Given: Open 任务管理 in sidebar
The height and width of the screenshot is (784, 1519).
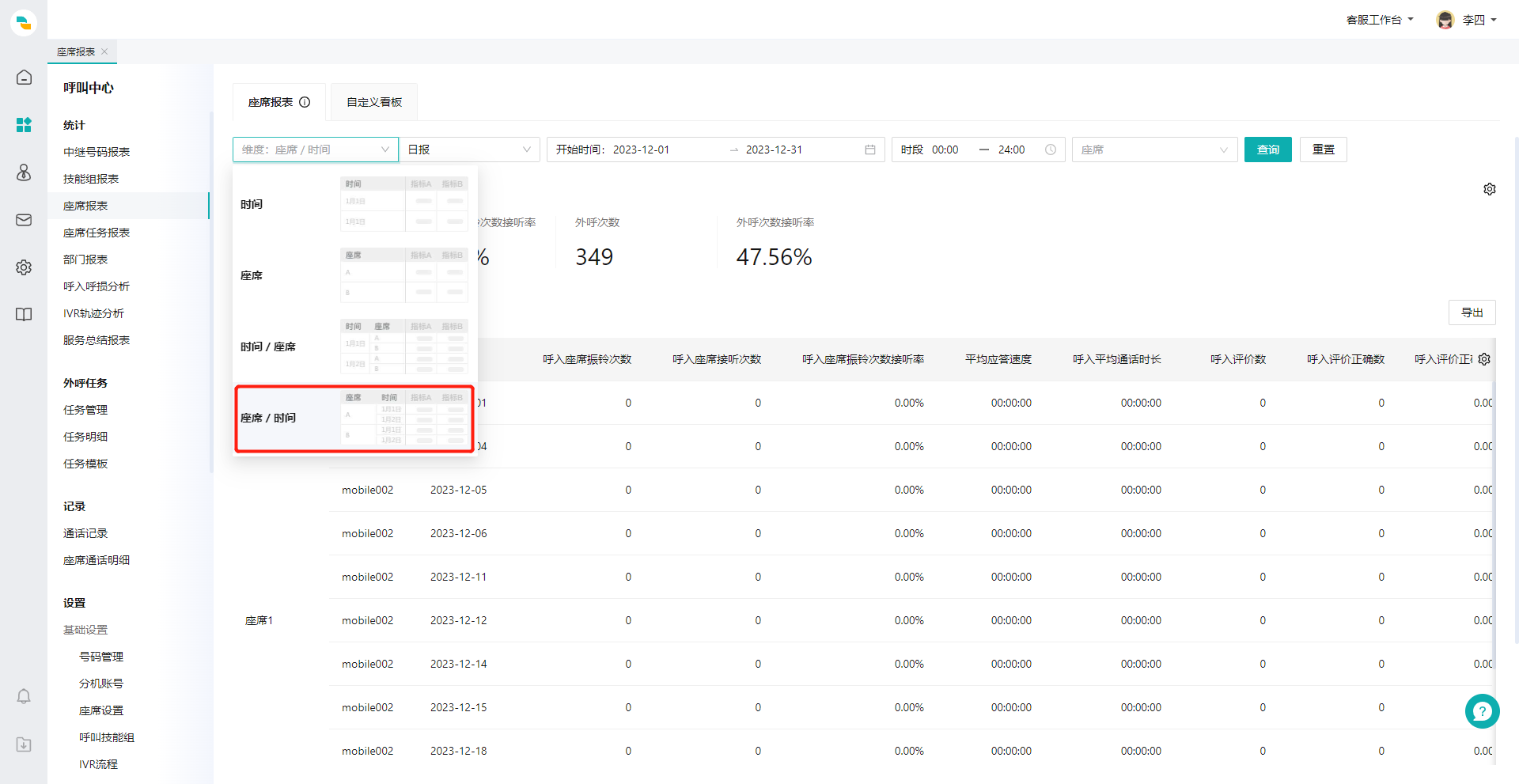Looking at the screenshot, I should 85,410.
